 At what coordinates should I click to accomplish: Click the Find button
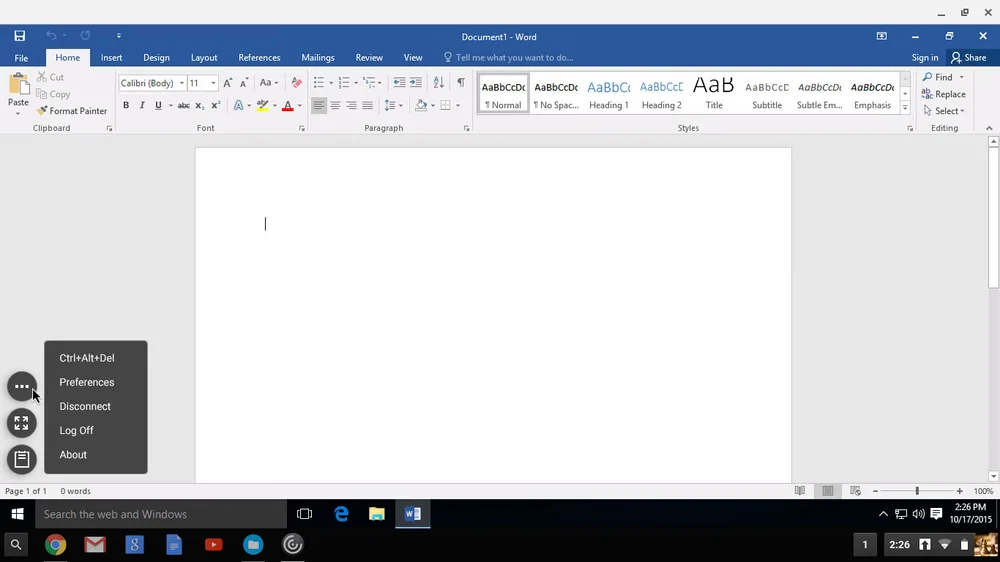click(937, 77)
